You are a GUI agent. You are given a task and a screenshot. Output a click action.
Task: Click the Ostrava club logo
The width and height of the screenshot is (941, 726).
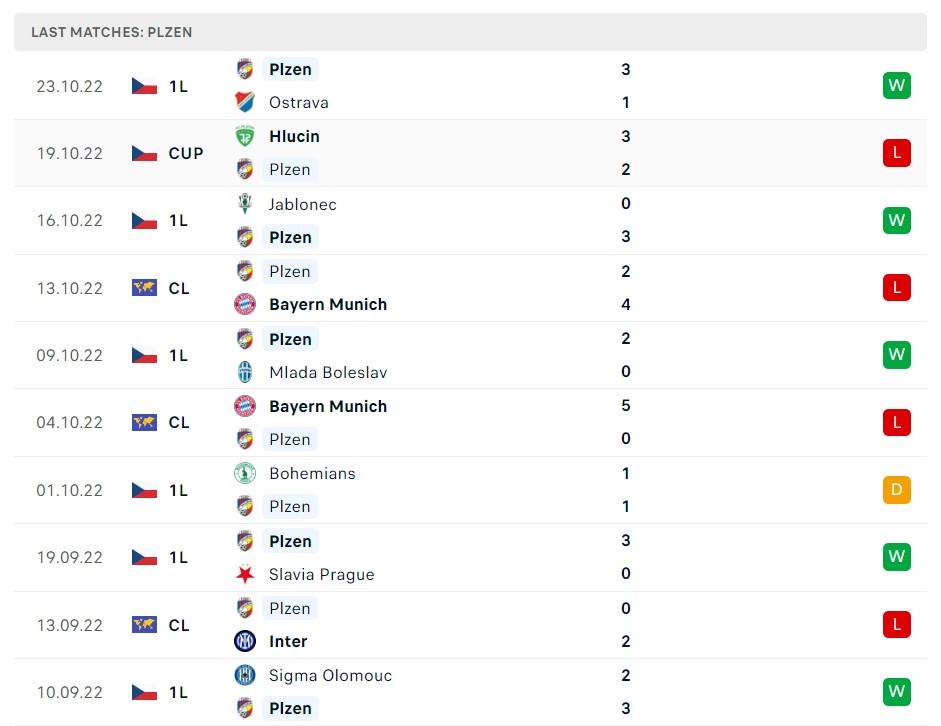click(x=245, y=101)
